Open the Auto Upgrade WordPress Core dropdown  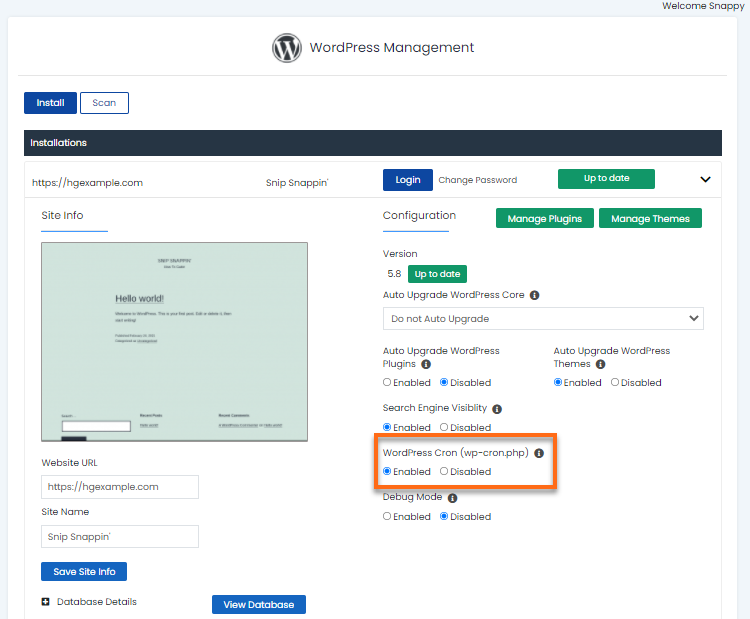(543, 319)
